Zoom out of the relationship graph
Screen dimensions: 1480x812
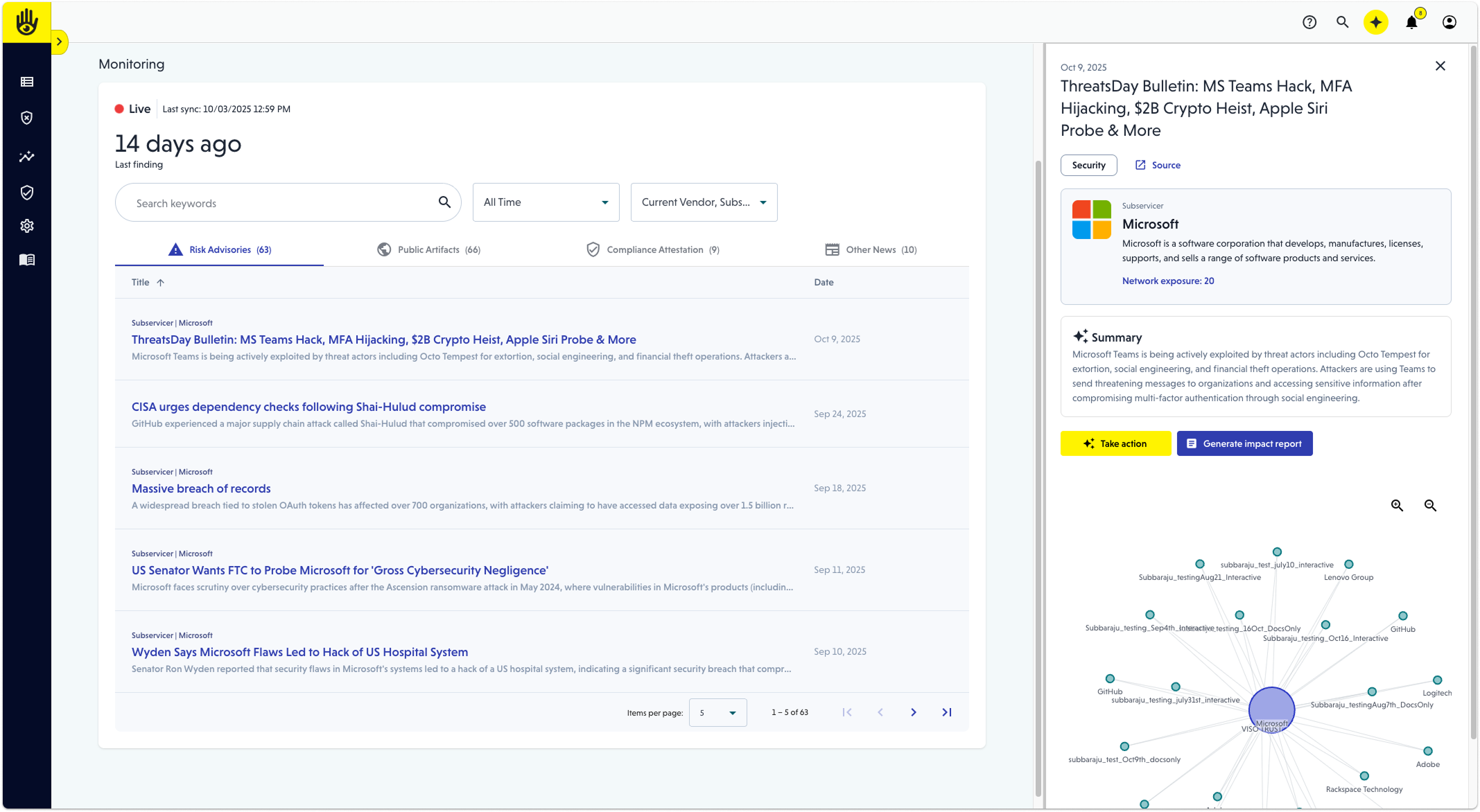click(x=1430, y=505)
